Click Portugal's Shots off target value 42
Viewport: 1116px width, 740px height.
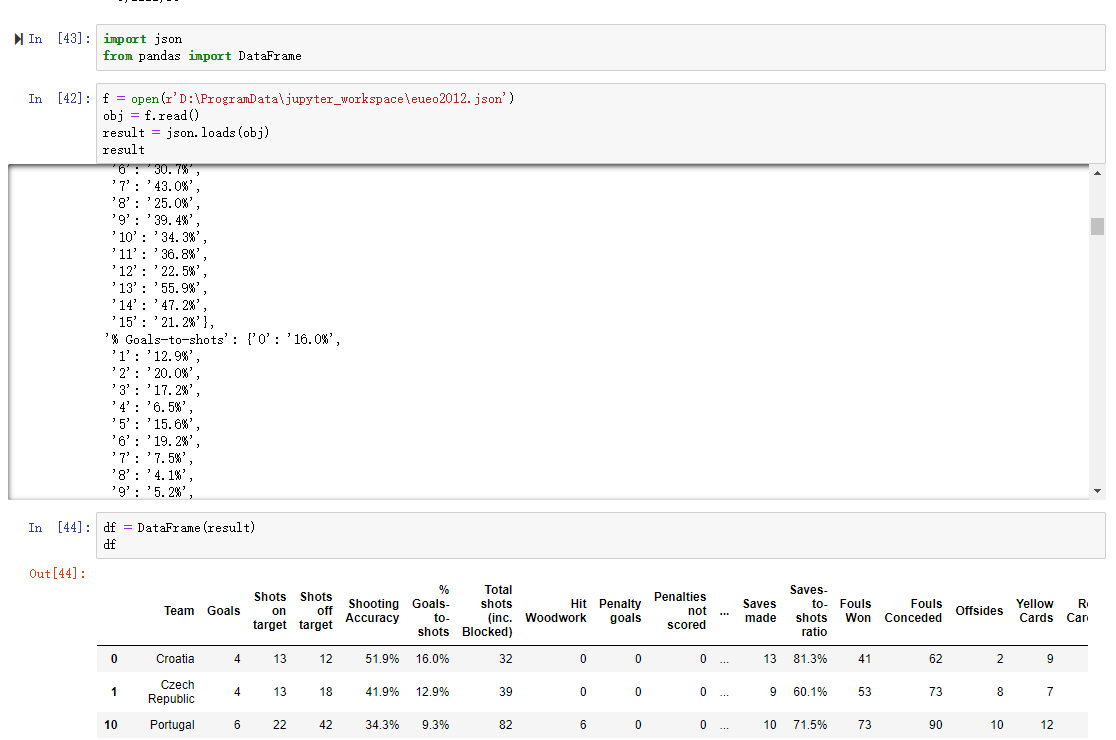[x=326, y=725]
